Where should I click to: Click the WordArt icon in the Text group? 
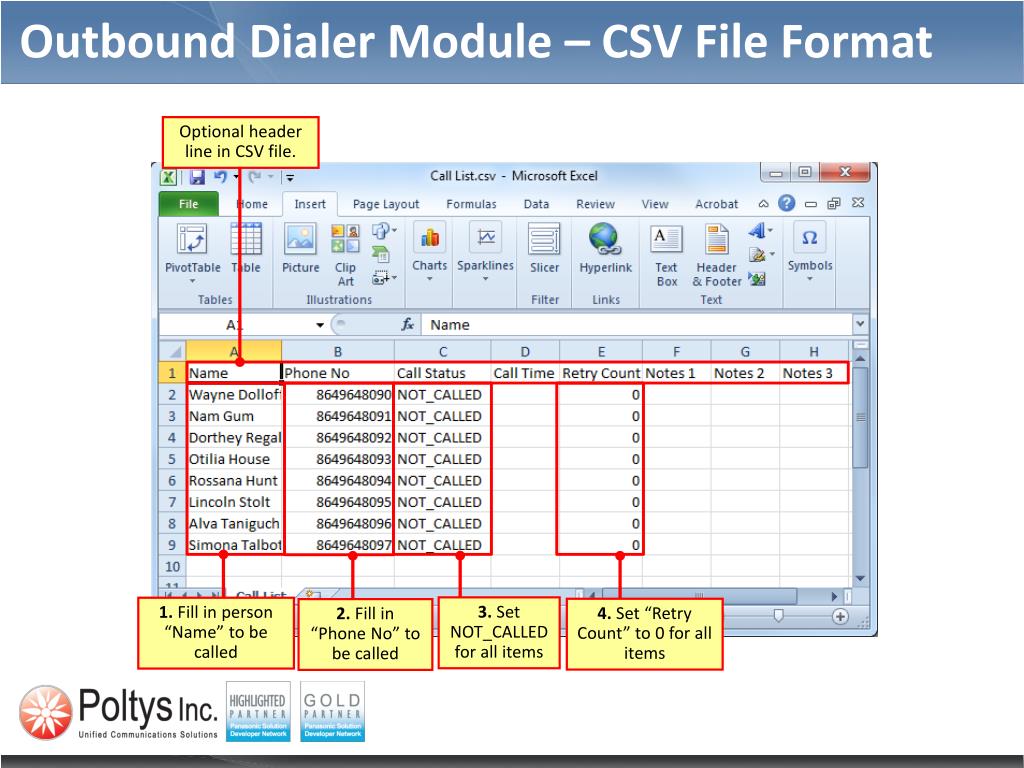tap(758, 231)
